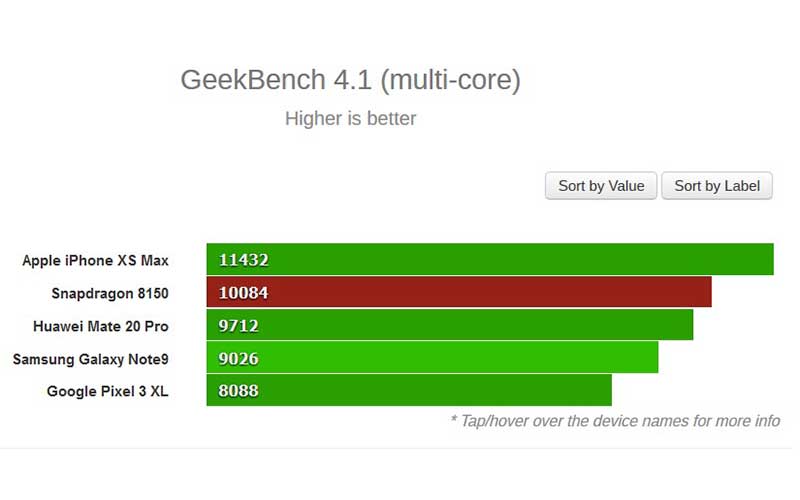Click the red Snapdragon 8150 bar
The image size is (800, 500).
point(459,292)
